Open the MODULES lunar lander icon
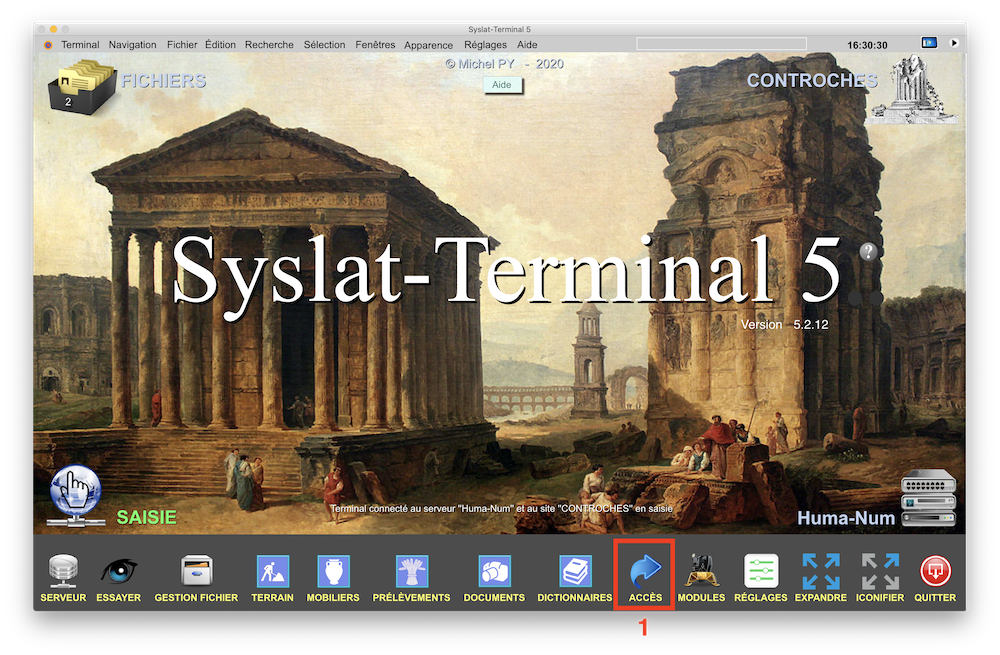Image resolution: width=1000 pixels, height=655 pixels. coord(701,570)
